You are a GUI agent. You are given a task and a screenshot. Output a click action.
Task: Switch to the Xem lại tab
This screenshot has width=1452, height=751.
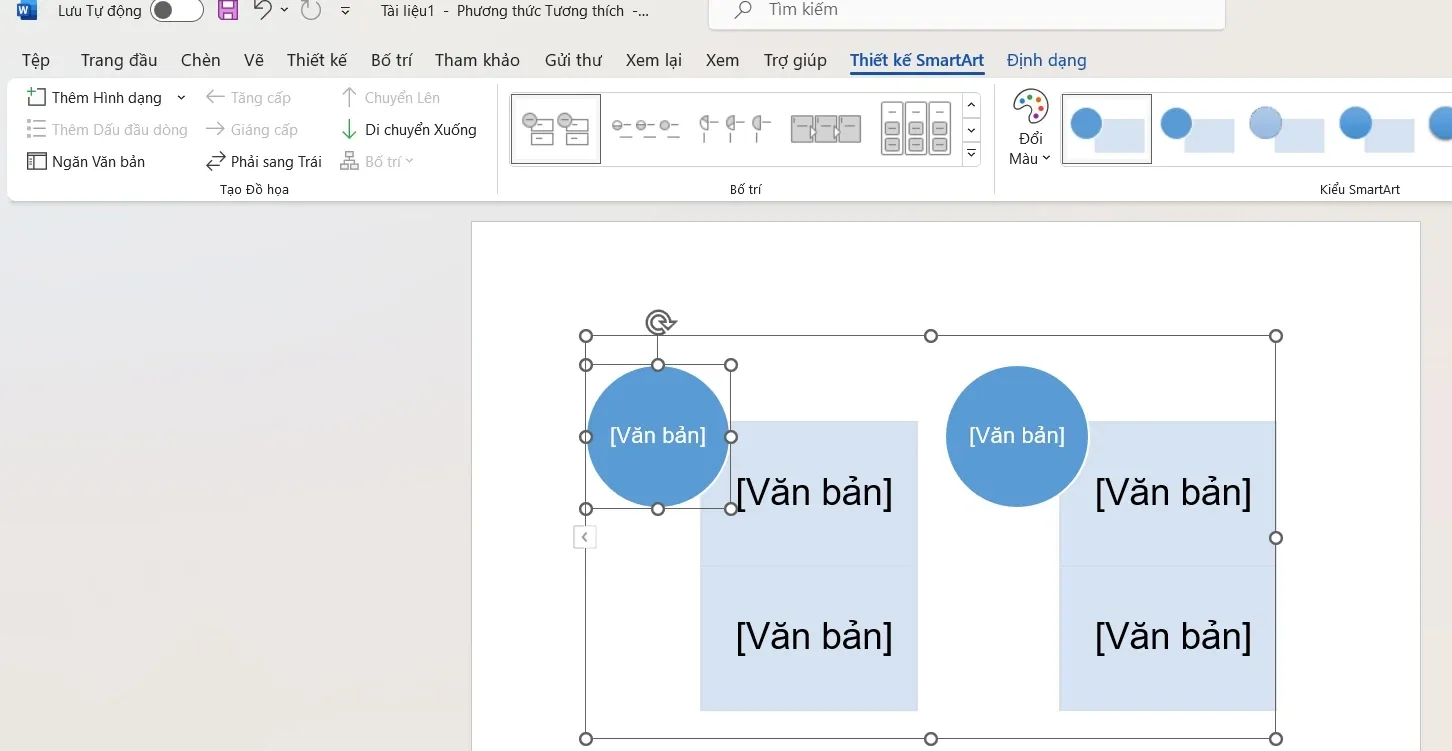[654, 60]
